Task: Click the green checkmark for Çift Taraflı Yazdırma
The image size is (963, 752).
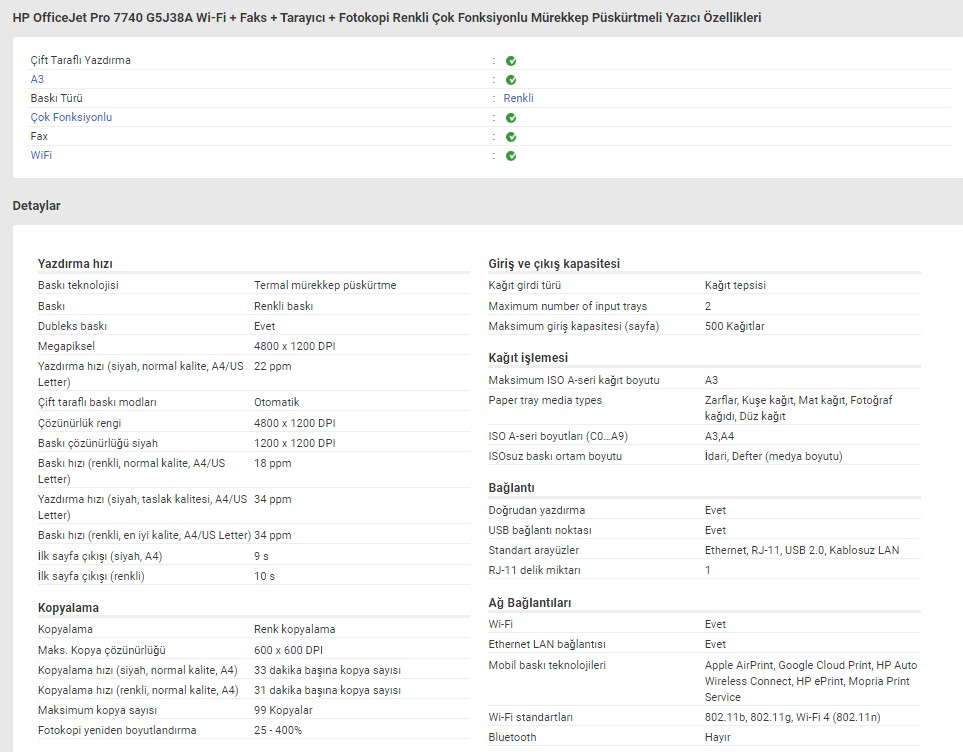Action: [x=511, y=61]
